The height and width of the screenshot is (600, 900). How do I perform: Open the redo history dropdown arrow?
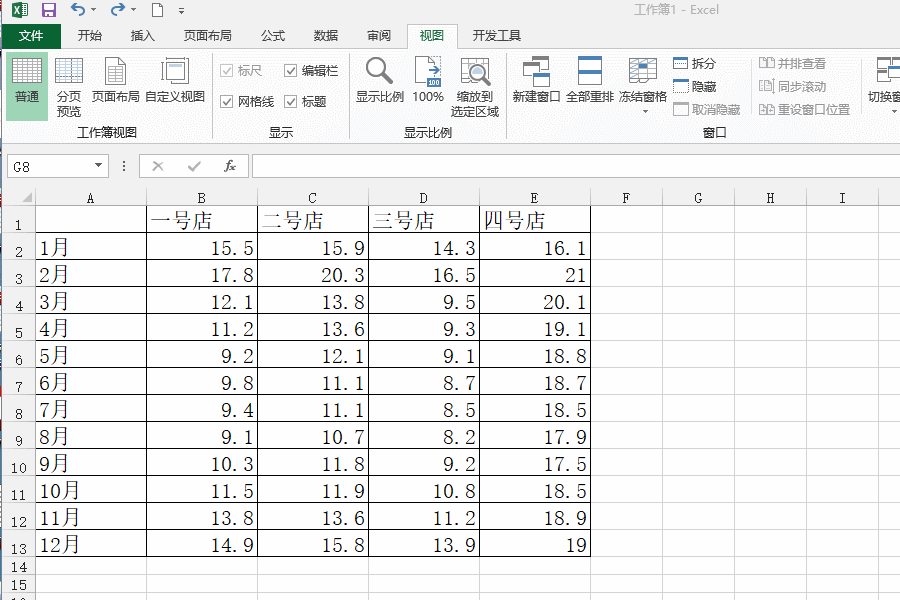134,10
